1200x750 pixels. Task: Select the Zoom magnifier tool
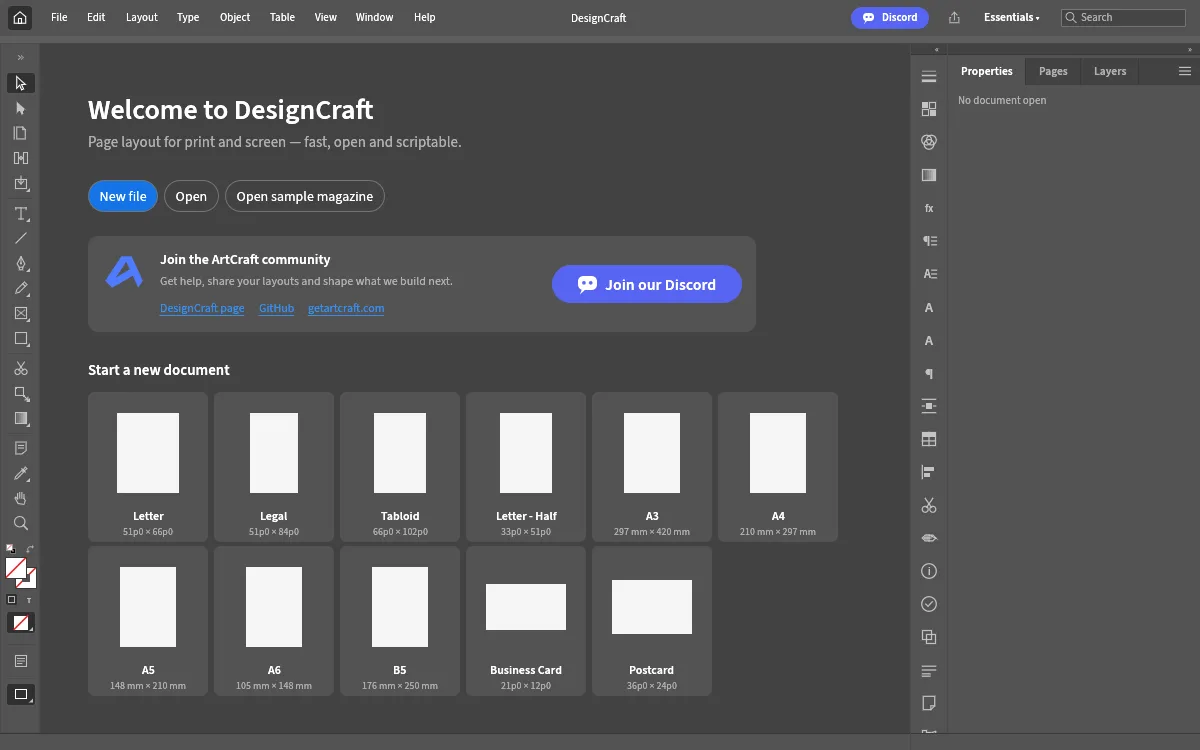click(x=21, y=523)
